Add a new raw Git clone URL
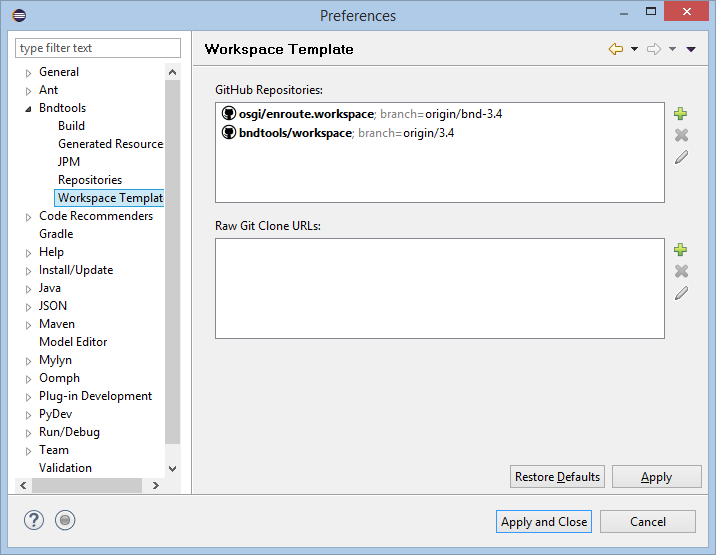The height and width of the screenshot is (555, 716). [x=680, y=249]
